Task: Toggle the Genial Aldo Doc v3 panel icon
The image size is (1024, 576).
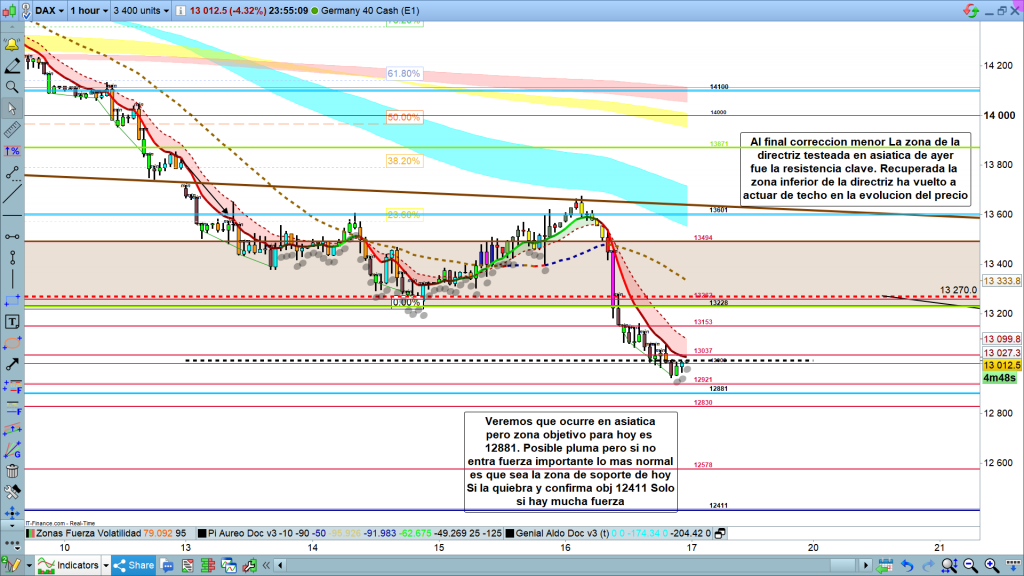Action: pos(719,534)
